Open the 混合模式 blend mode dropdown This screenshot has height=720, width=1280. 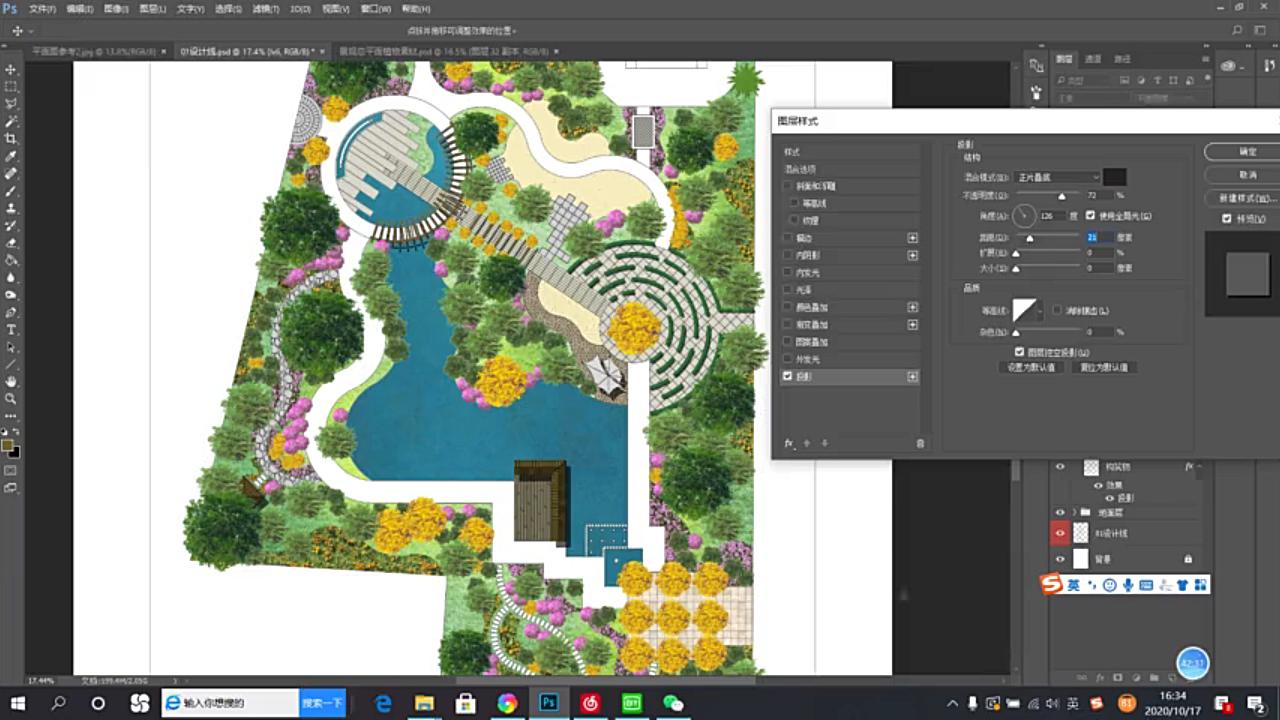tap(1057, 177)
